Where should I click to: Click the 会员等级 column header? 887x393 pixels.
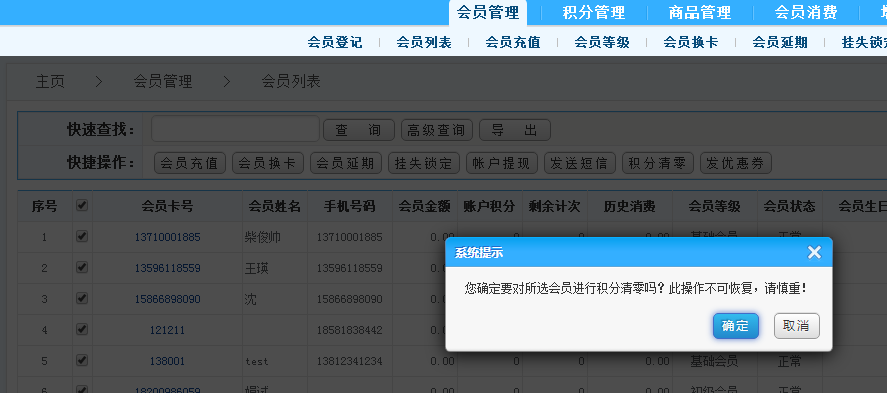point(714,206)
